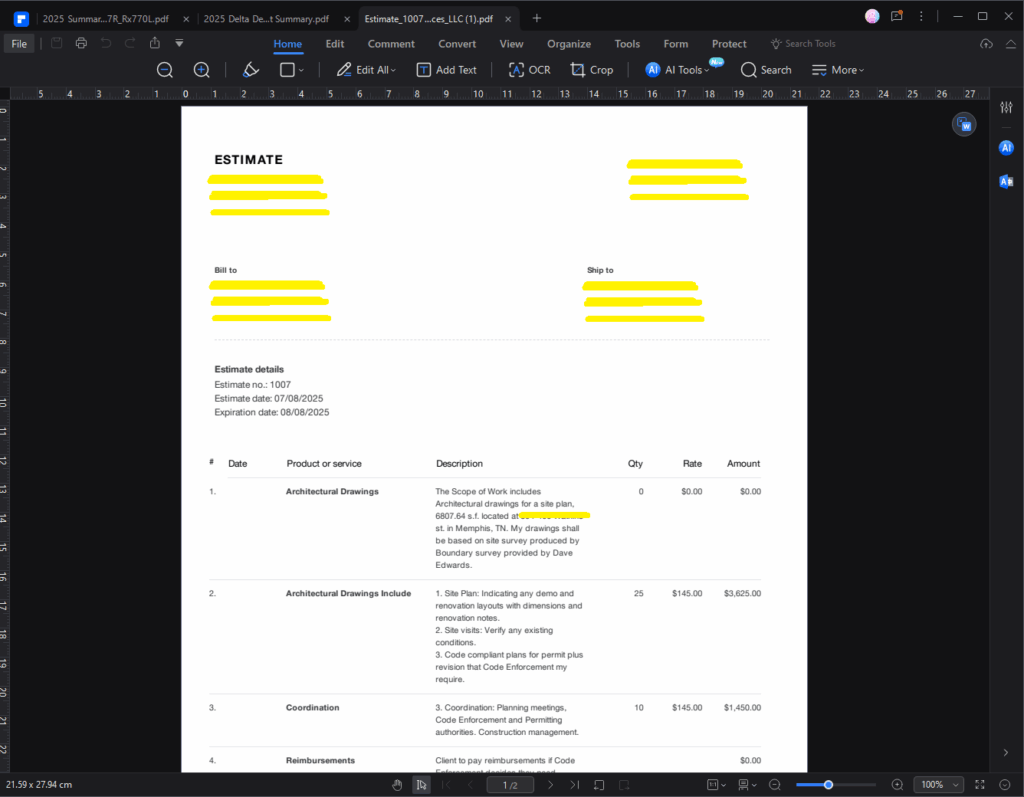The image size is (1024, 797).
Task: Switch to 2025 Delta De...t Summary.pdf tab
Action: pos(266,19)
